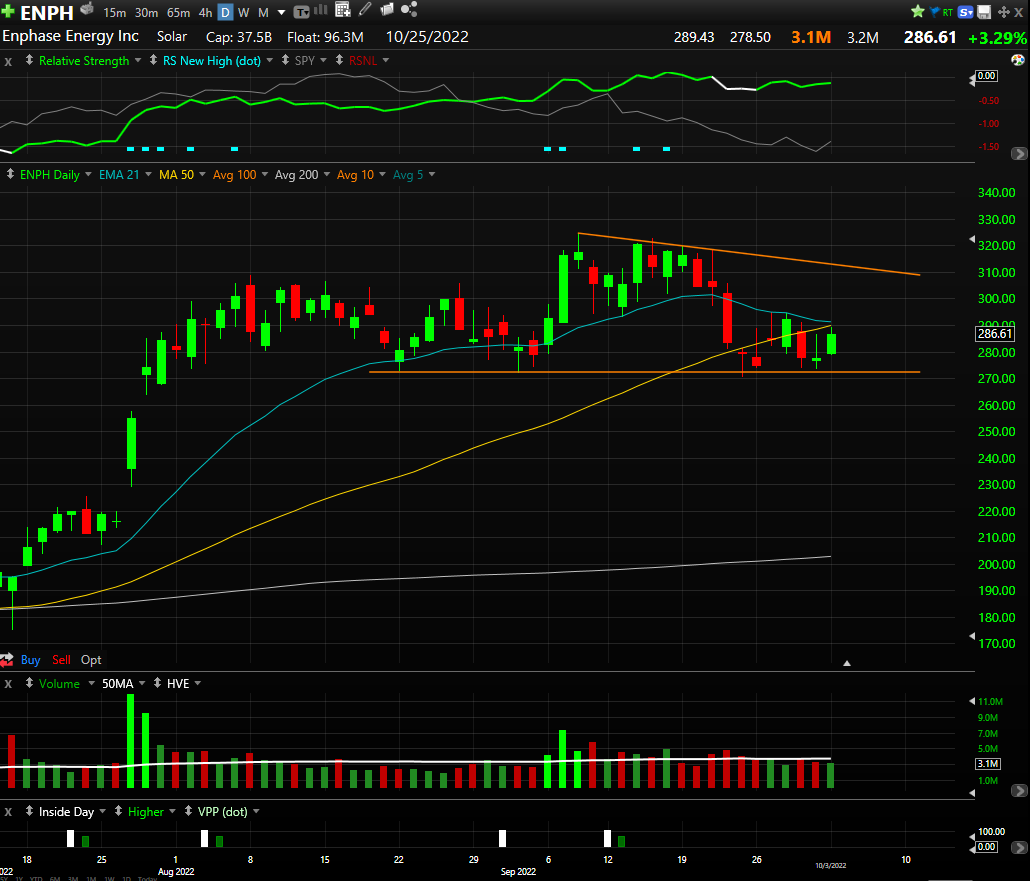Open the Avg 100 dropdown
This screenshot has width=1030, height=881.
[265, 175]
